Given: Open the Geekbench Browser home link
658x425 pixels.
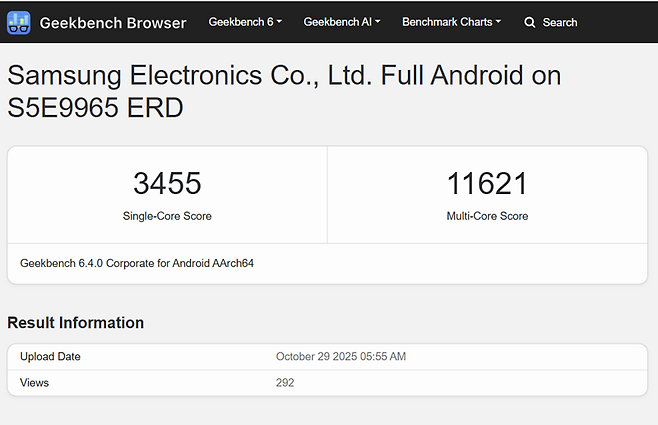Looking at the screenshot, I should click(x=112, y=22).
